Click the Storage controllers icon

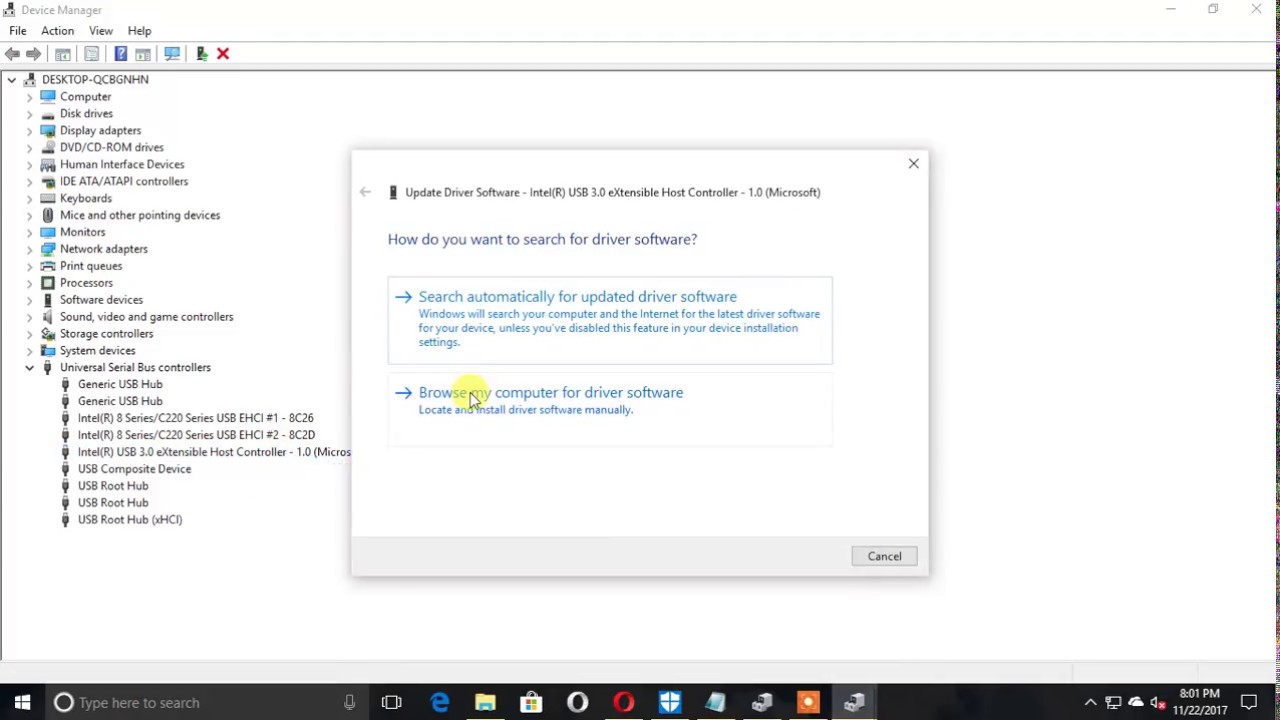point(48,334)
